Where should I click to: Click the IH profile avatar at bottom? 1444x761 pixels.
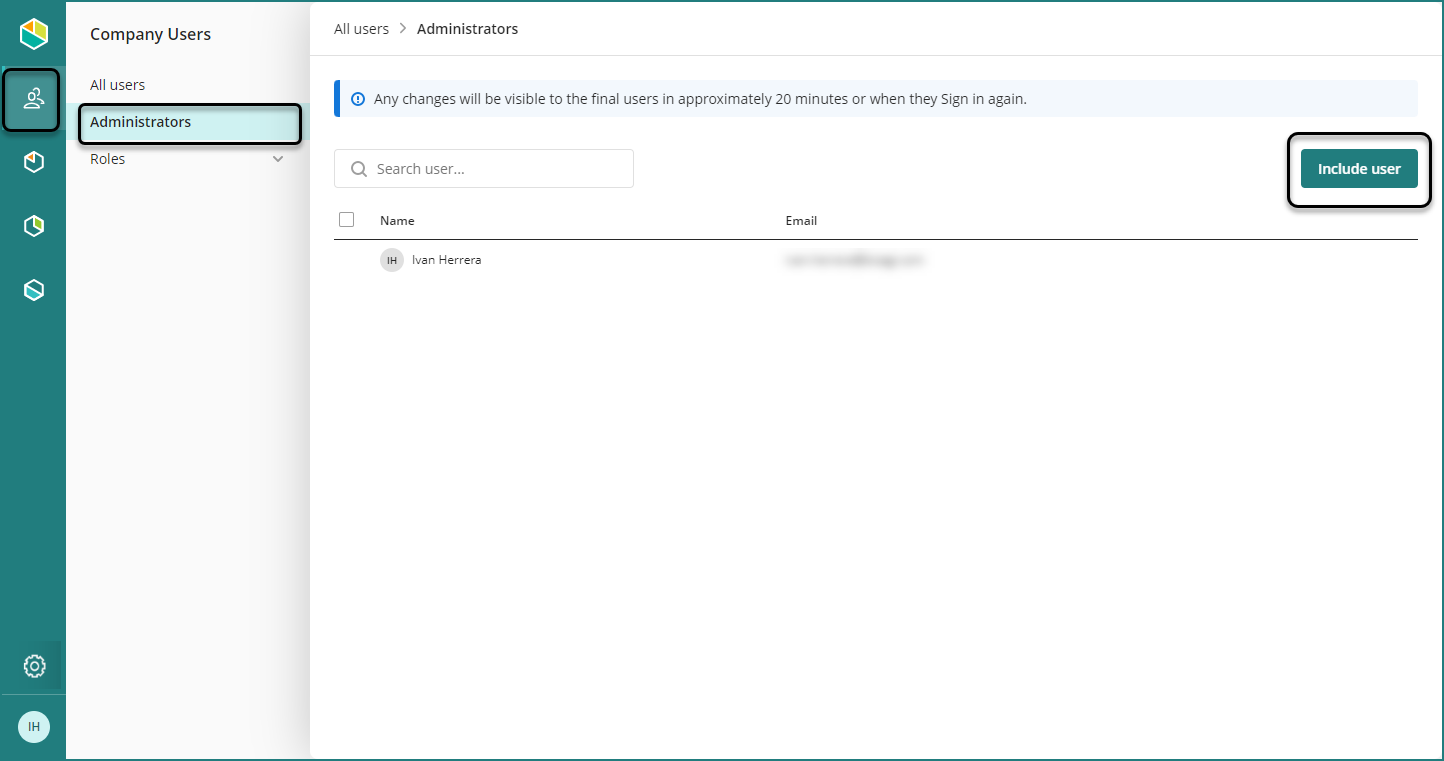(34, 726)
